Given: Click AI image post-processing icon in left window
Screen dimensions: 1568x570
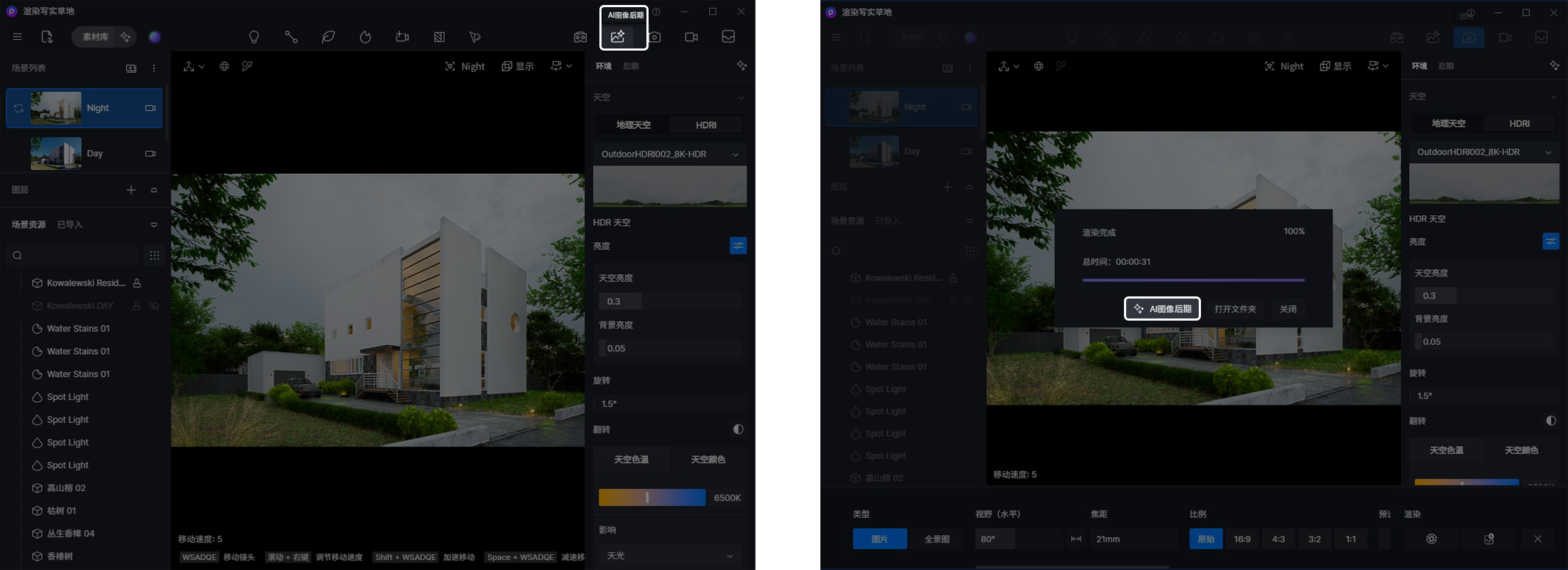Looking at the screenshot, I should (618, 37).
